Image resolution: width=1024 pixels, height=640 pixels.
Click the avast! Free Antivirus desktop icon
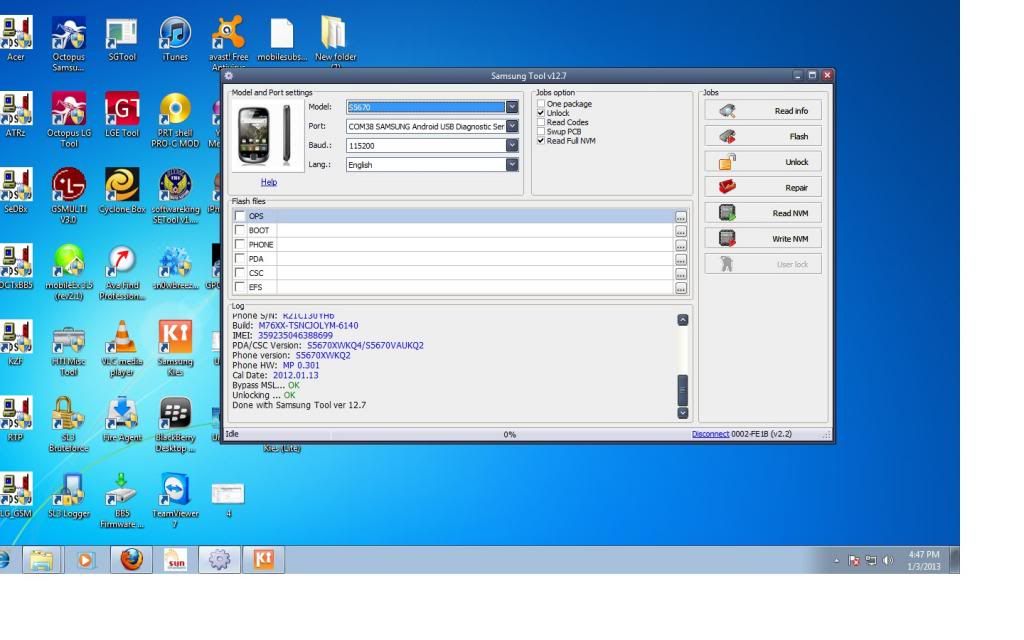229,42
